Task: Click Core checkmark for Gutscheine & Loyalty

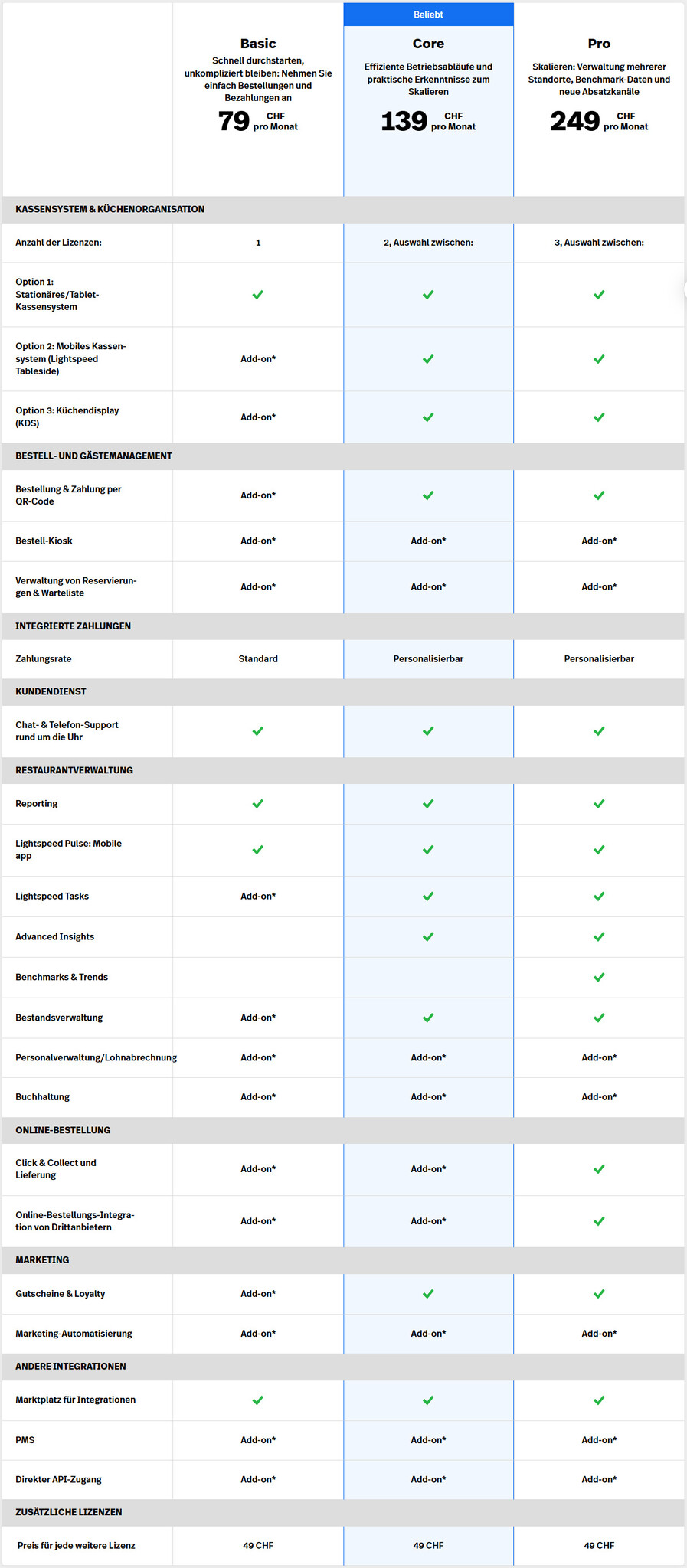Action: point(428,1293)
